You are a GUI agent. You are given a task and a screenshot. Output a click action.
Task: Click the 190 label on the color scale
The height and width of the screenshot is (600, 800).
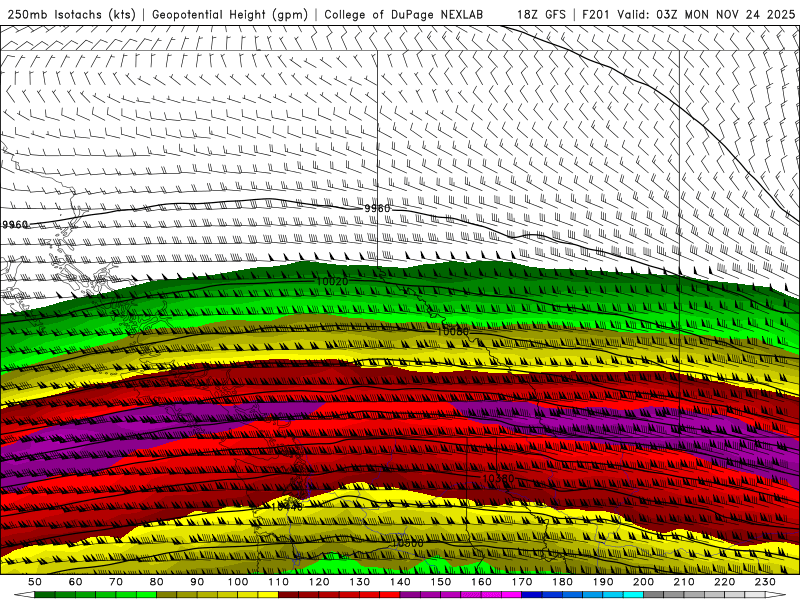(603, 582)
